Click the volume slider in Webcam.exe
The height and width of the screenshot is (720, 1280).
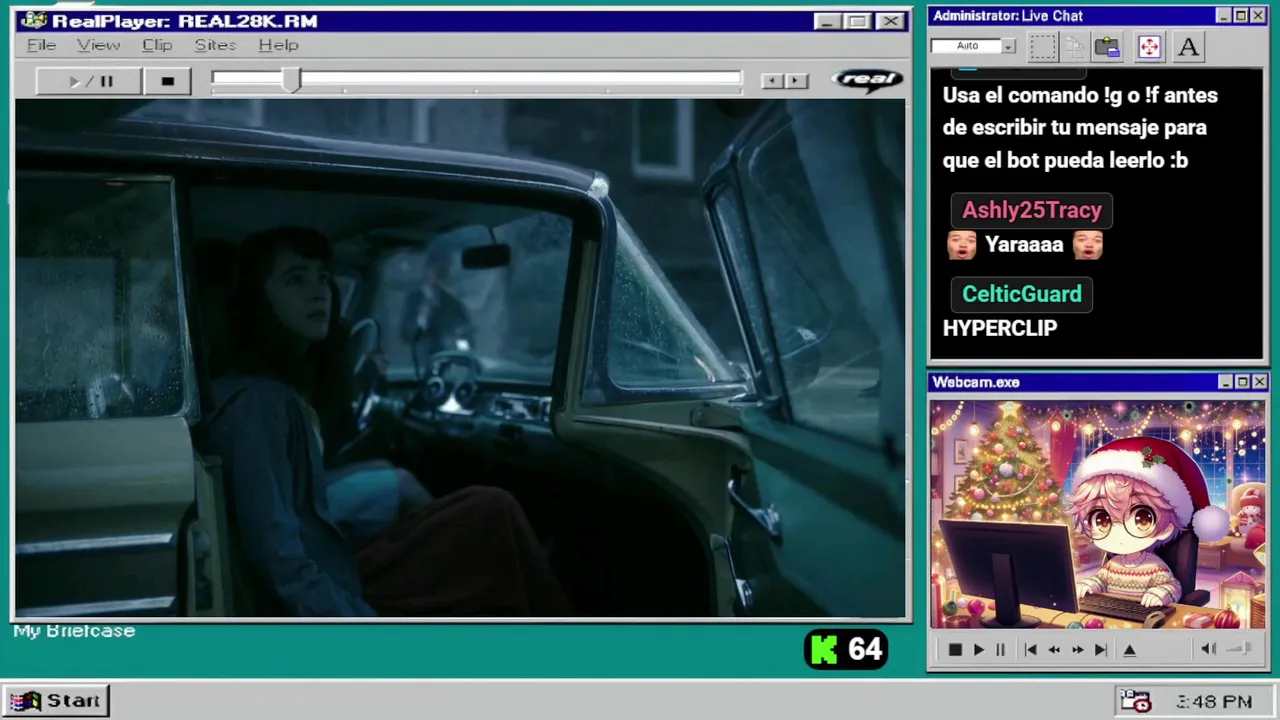point(1240,649)
